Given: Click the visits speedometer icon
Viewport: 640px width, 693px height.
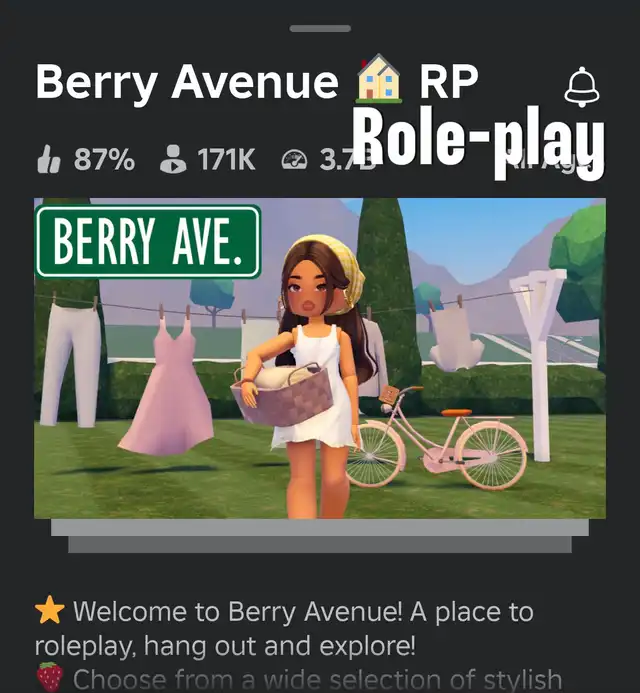Looking at the screenshot, I should [294, 160].
